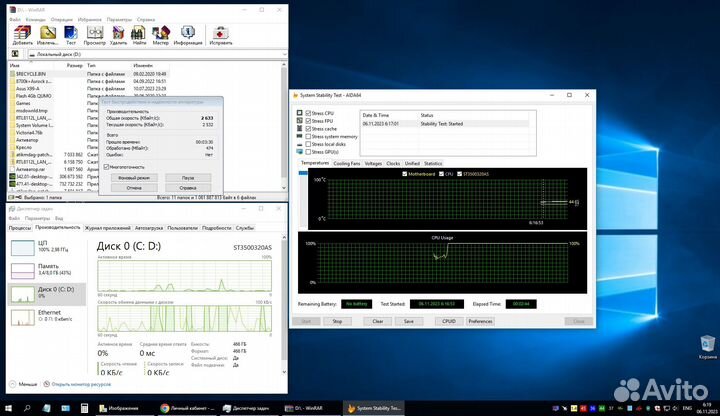Click CPUID button in AIDA64

pyautogui.click(x=449, y=321)
